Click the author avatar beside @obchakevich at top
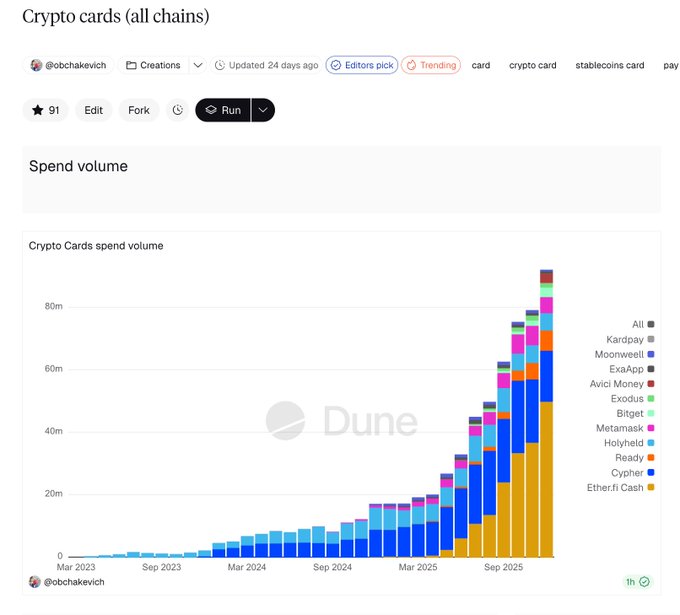 point(36,65)
